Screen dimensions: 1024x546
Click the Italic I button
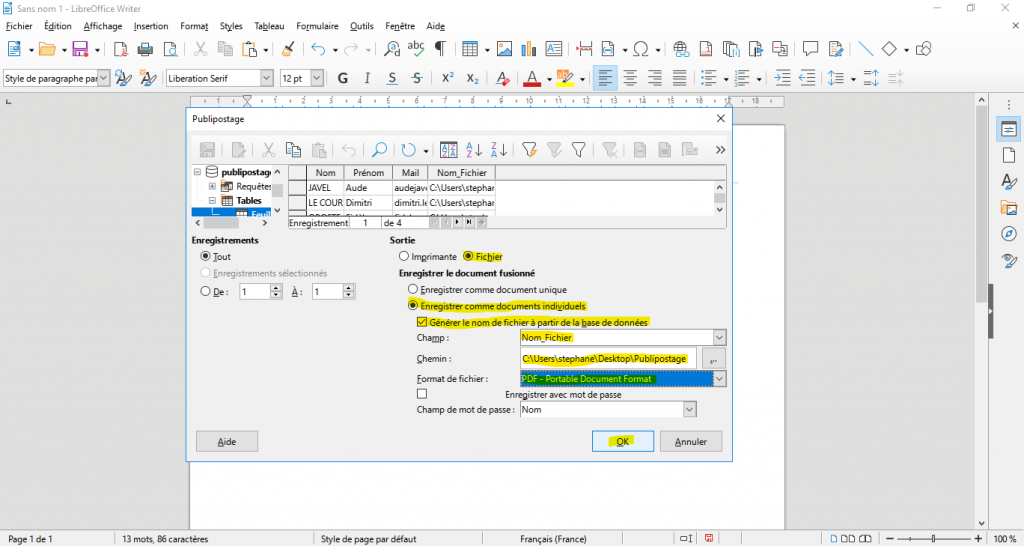367,78
